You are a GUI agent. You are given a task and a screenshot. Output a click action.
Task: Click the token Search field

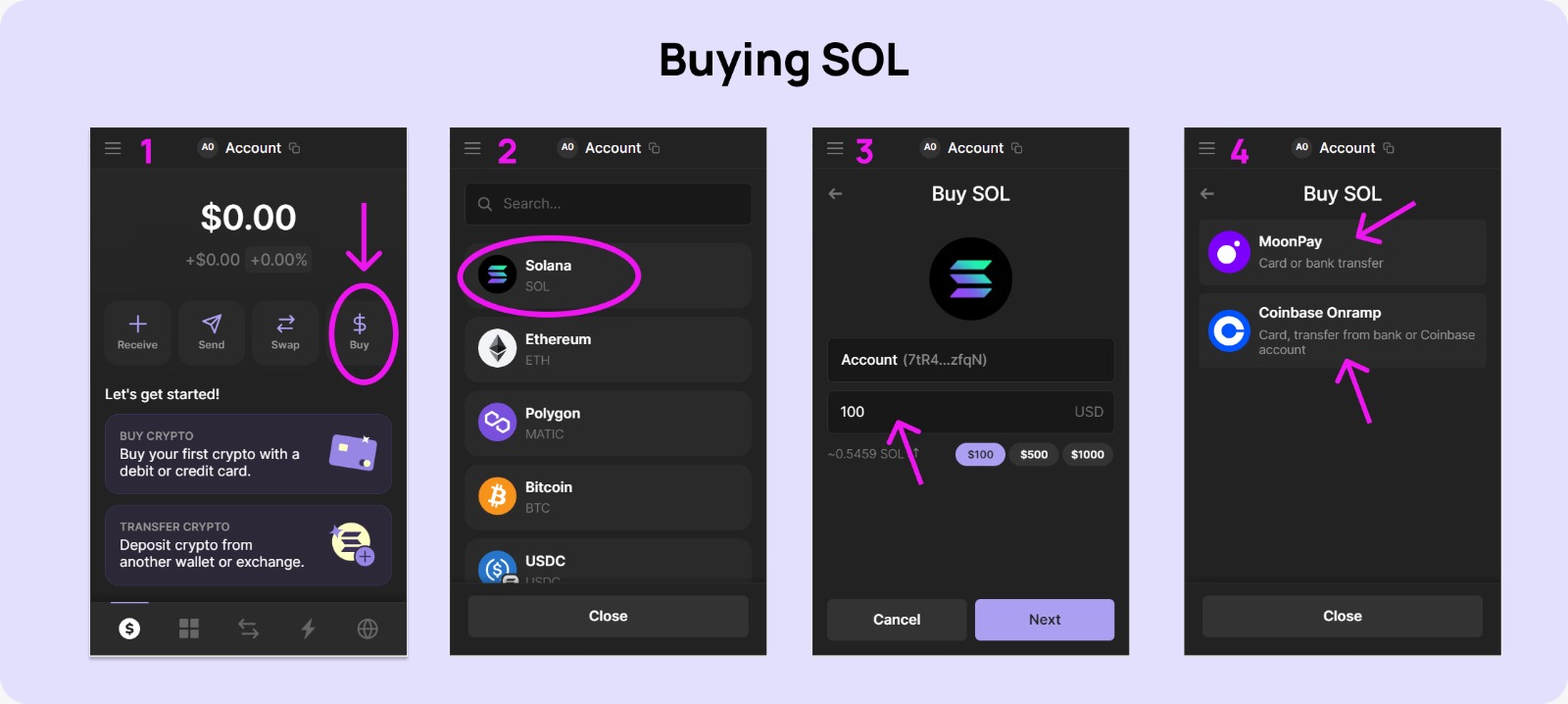[608, 204]
